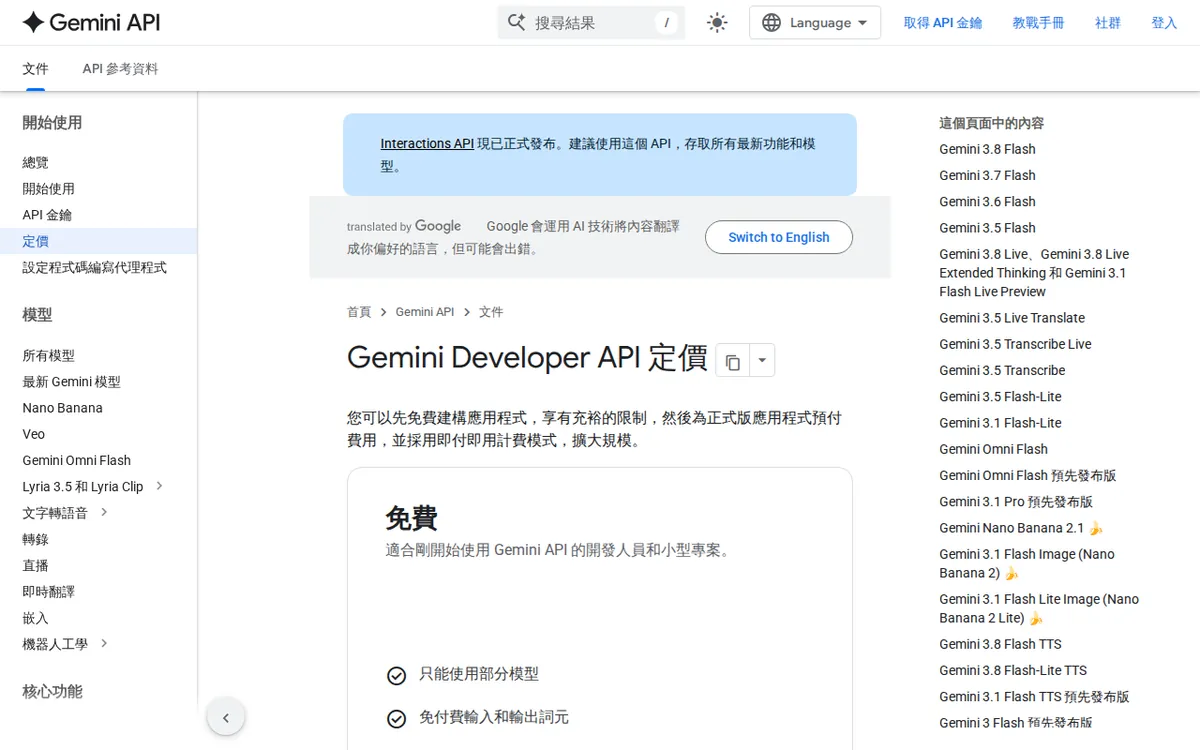Jump to Gemini 3.1 Flash Image (Nano Banana 2)
This screenshot has width=1200, height=750.
click(x=1027, y=563)
